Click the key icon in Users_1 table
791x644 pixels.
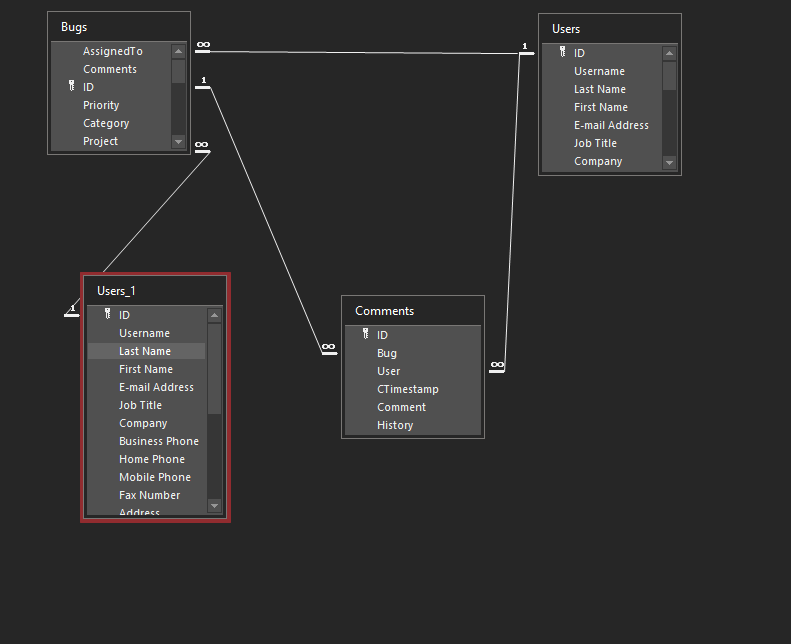[x=107, y=314]
